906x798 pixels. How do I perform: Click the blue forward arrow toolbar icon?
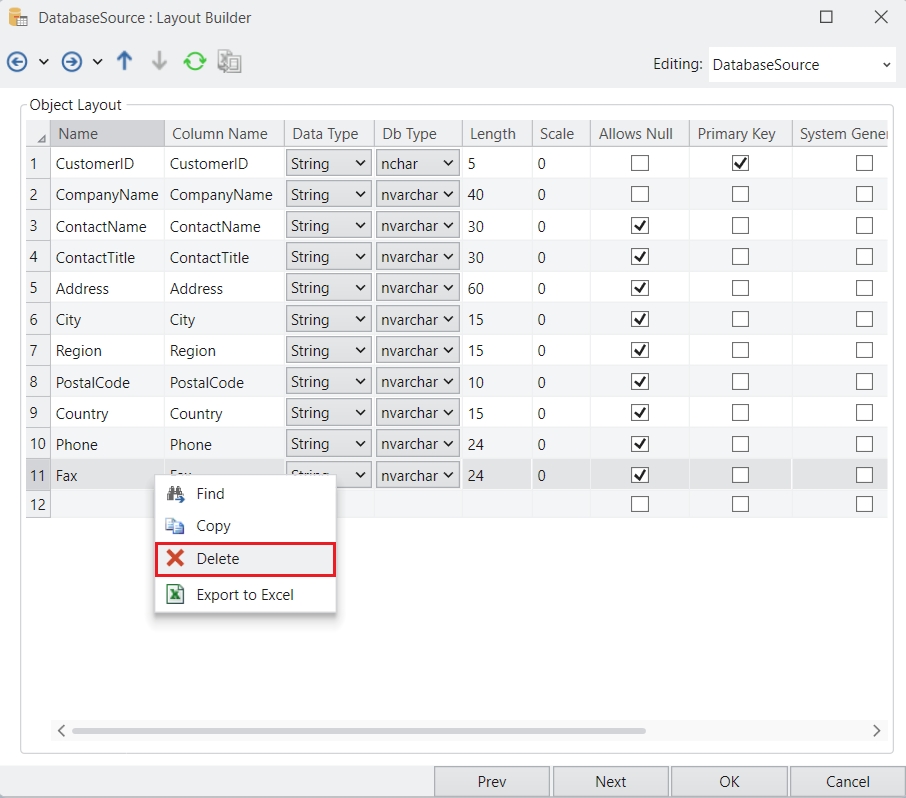(x=72, y=62)
